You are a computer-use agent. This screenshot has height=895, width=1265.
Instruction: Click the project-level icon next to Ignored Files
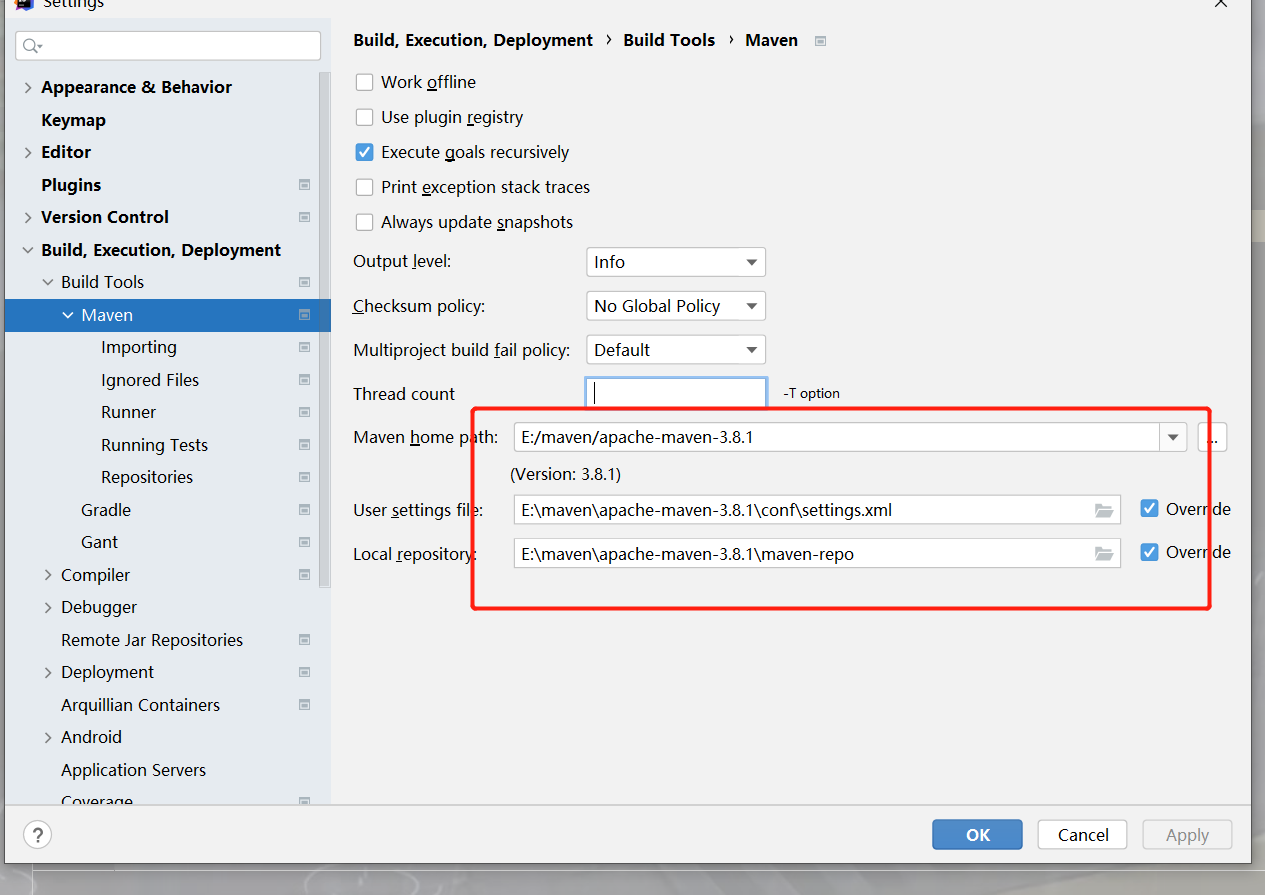[304, 380]
